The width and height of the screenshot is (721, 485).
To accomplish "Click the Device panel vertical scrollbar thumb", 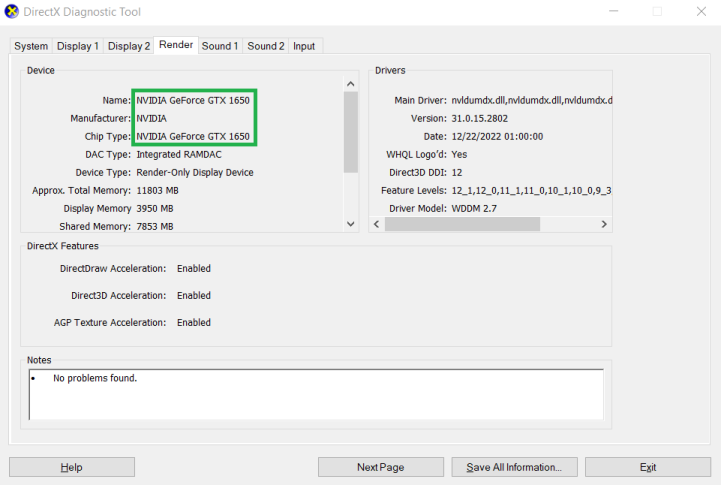I will pos(350,132).
